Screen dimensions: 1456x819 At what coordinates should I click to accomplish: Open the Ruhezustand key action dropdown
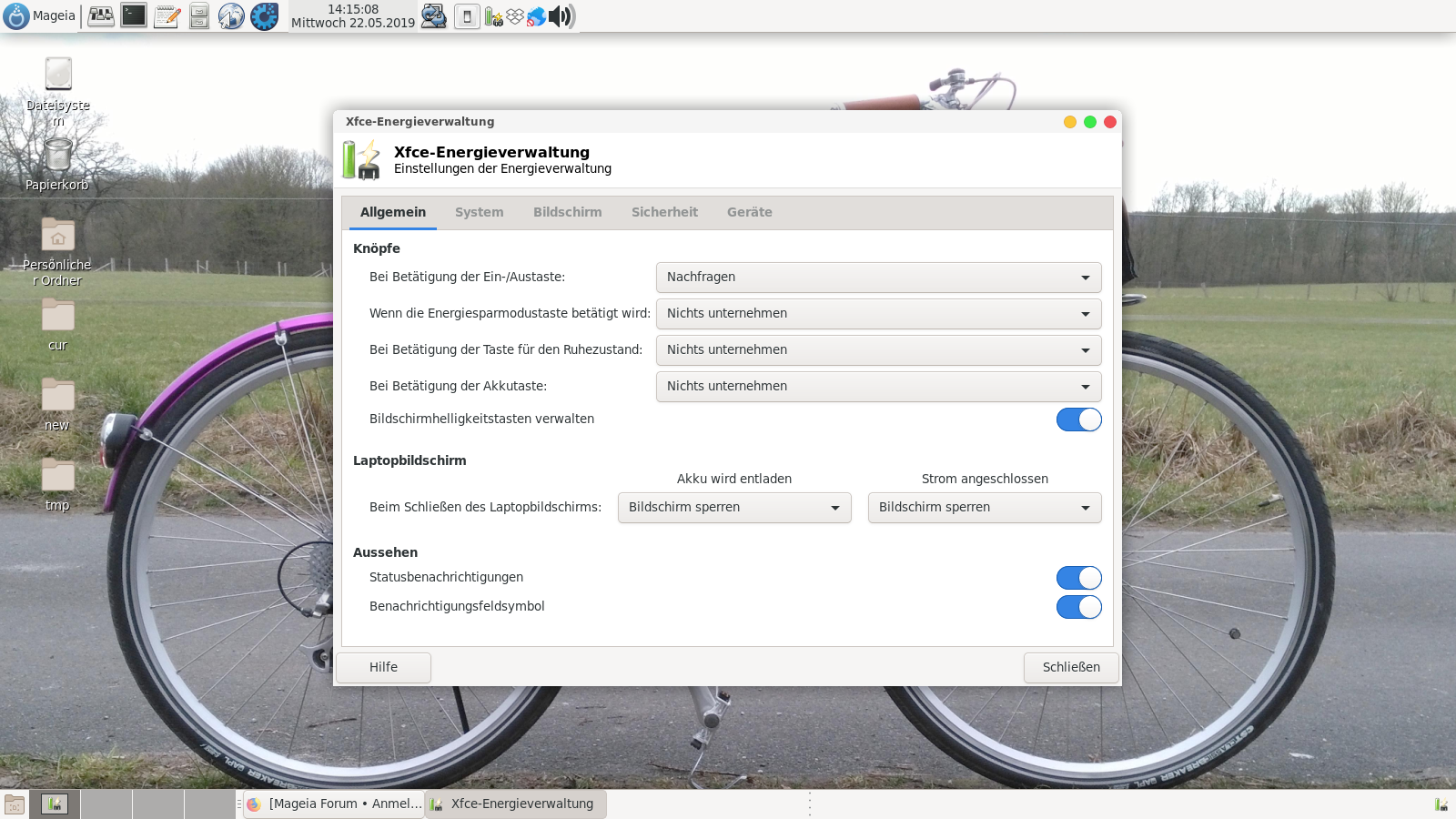click(878, 350)
